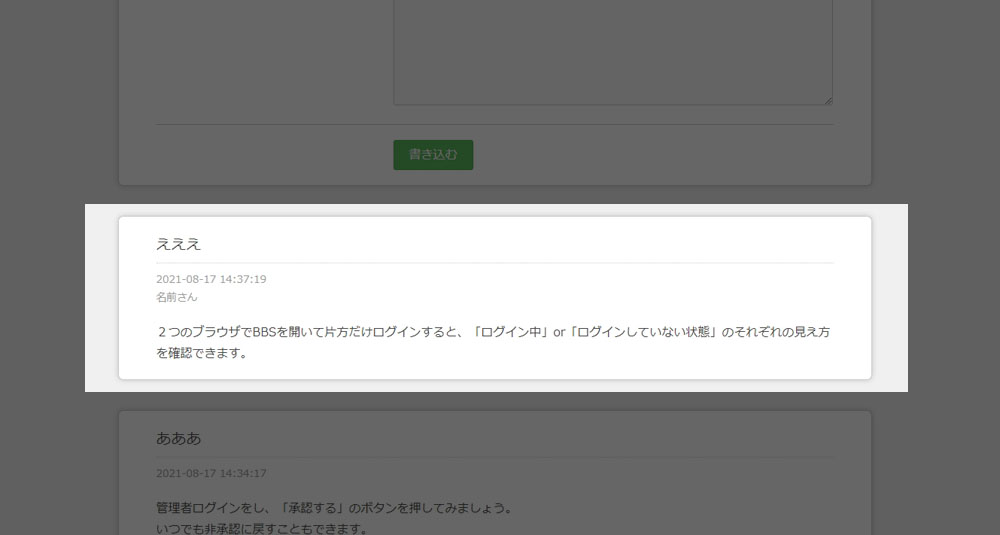Click the textarea resize grip corner
This screenshot has width=1000, height=535.
[x=828, y=100]
